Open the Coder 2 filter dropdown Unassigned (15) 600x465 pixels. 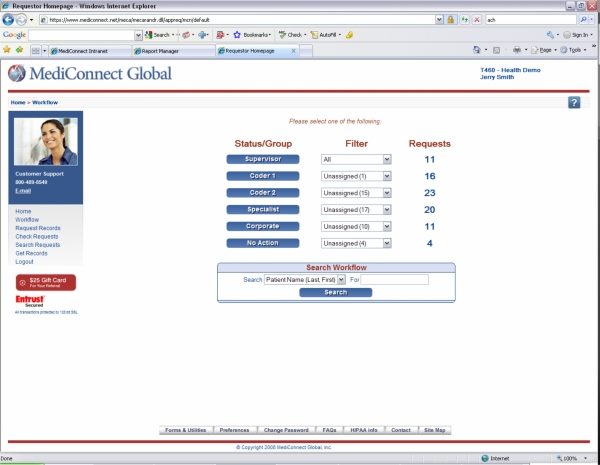pos(356,193)
